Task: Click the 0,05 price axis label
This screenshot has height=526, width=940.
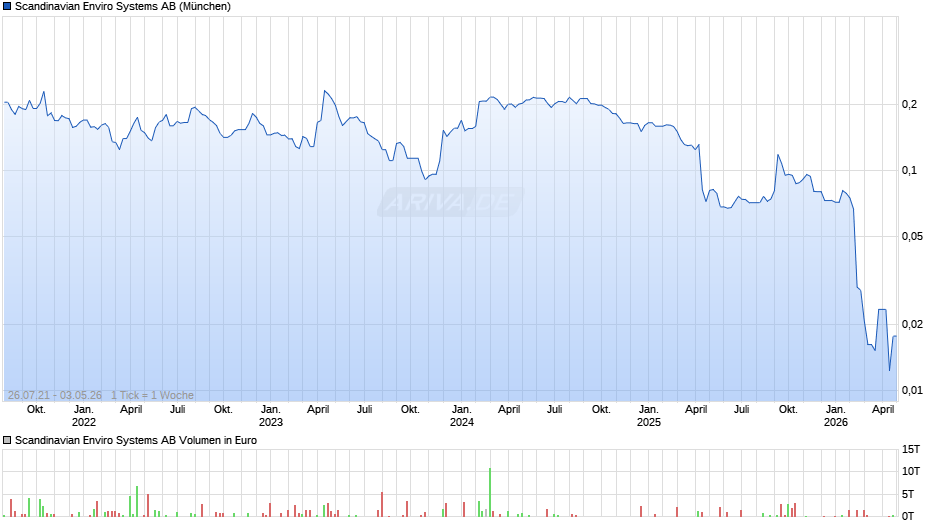Action: tap(912, 236)
